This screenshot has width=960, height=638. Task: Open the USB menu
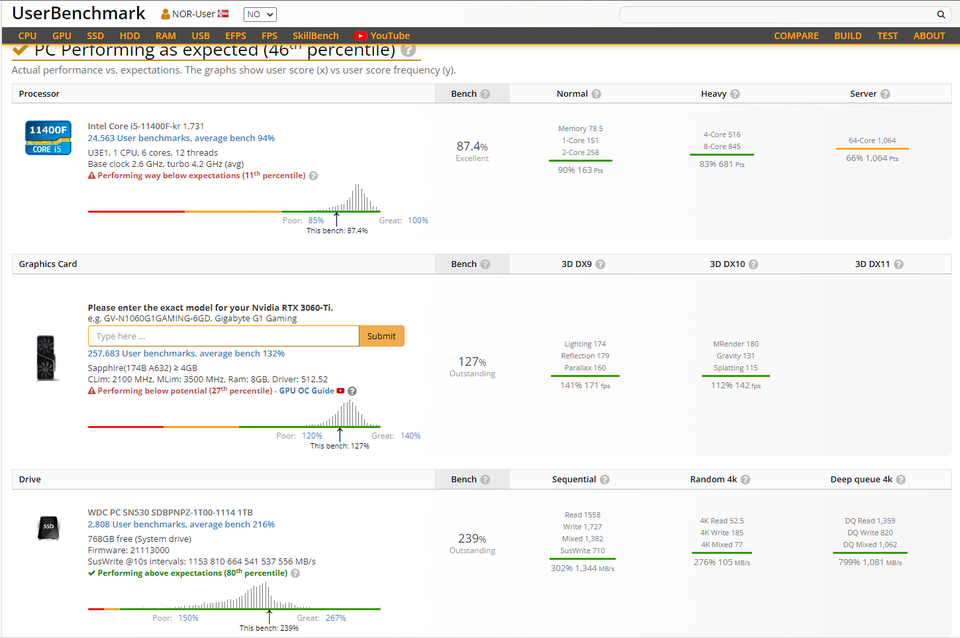tap(200, 36)
